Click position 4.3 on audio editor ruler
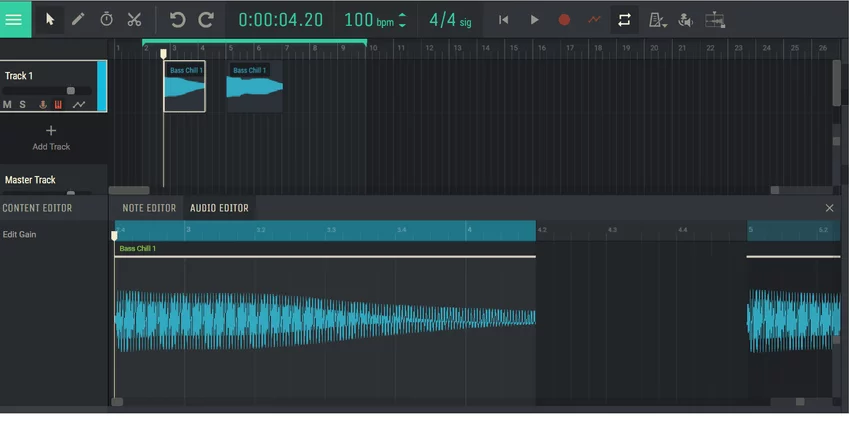 coord(612,230)
